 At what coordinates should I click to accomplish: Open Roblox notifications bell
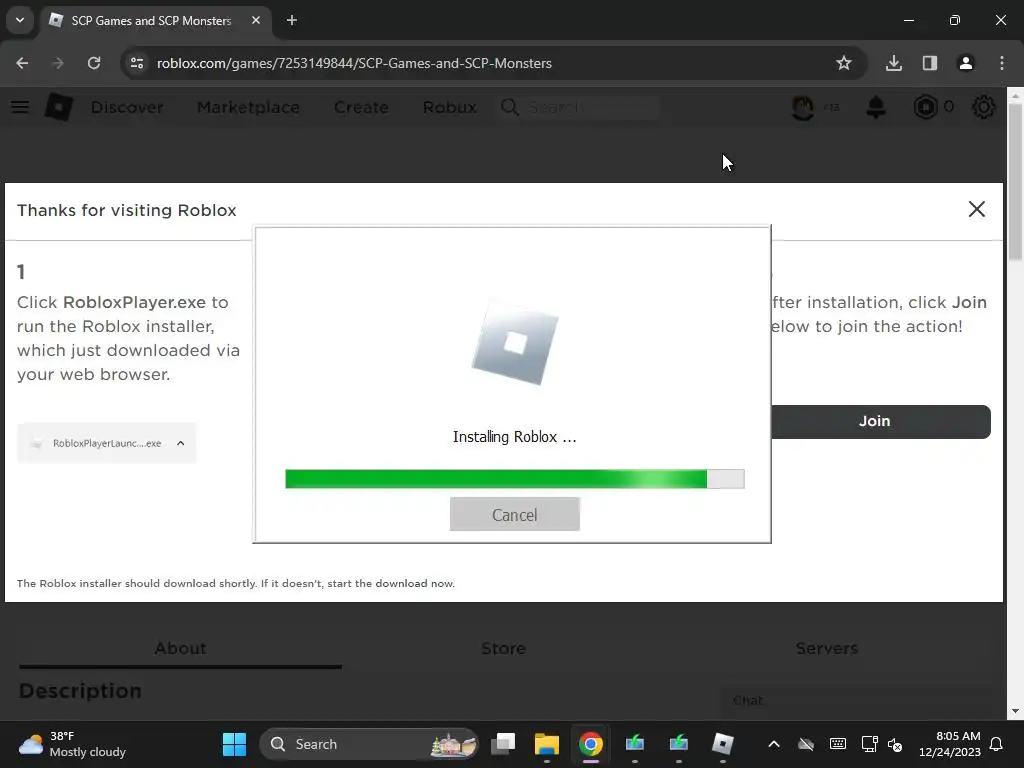pyautogui.click(x=876, y=107)
